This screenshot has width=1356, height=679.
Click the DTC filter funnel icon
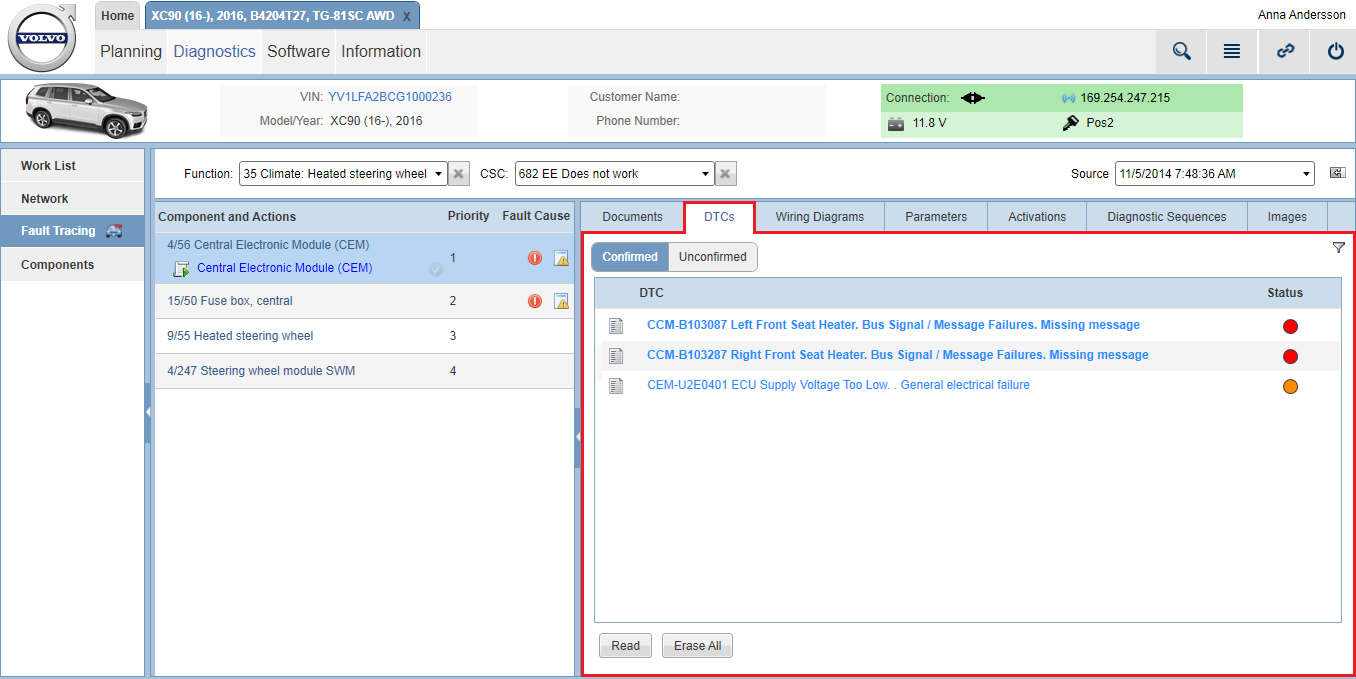[1339, 248]
